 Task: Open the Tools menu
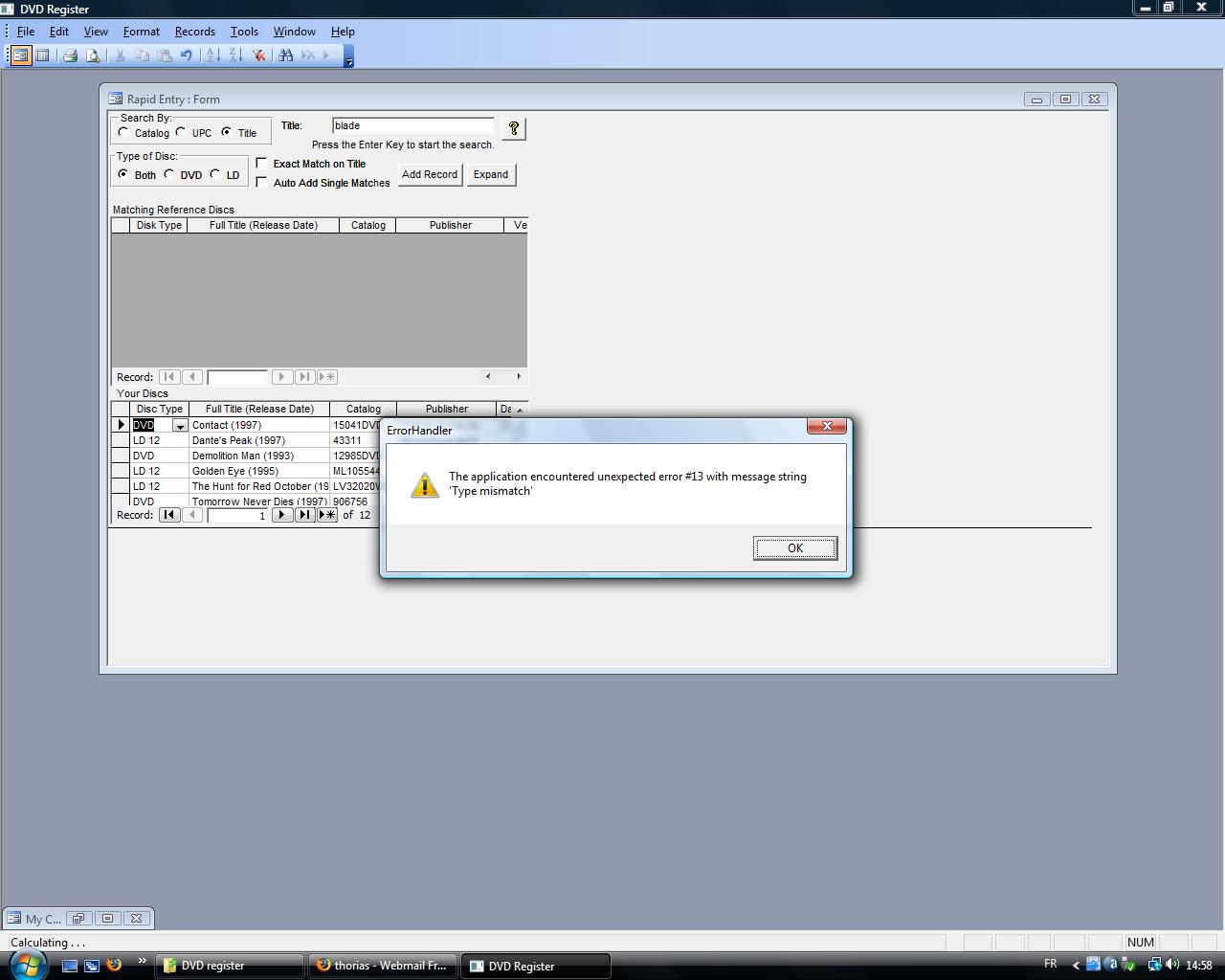coord(244,32)
